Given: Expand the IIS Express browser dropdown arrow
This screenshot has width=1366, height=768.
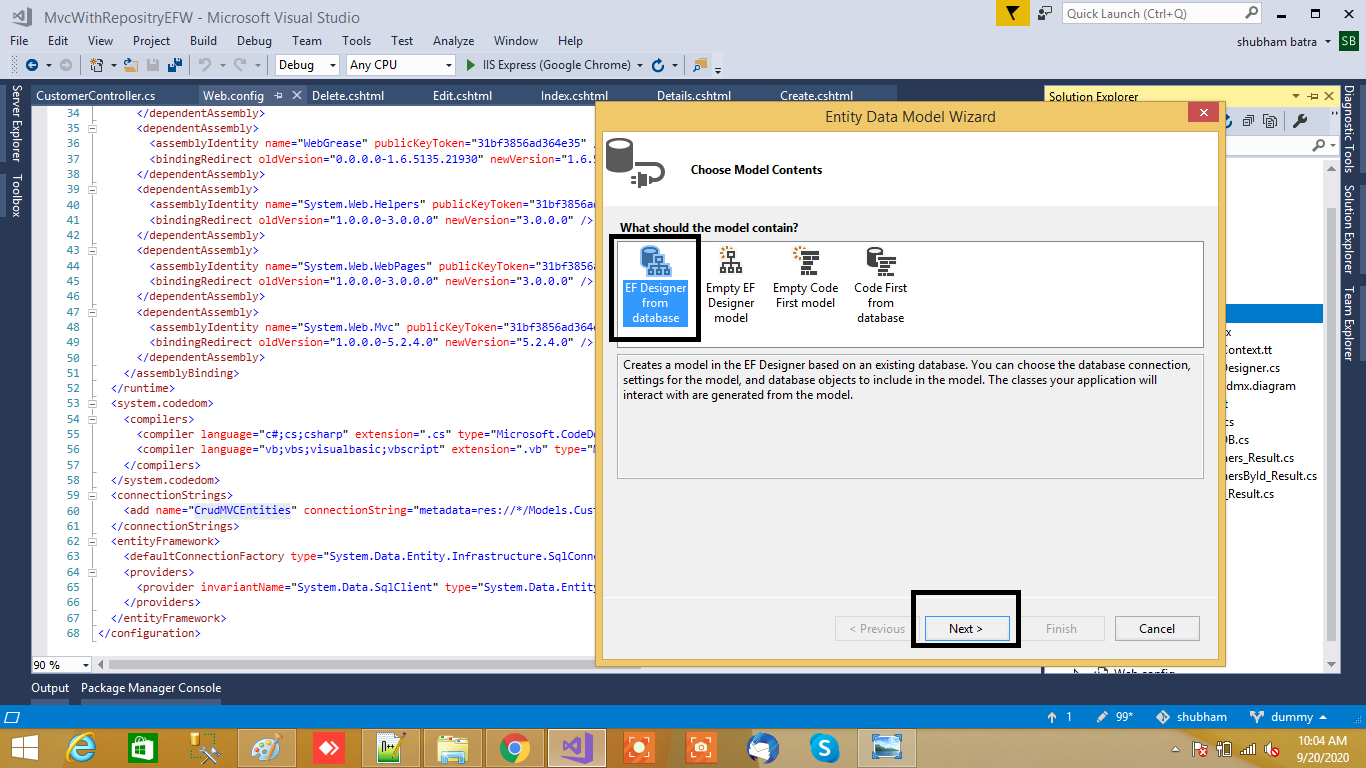Looking at the screenshot, I should pos(640,65).
